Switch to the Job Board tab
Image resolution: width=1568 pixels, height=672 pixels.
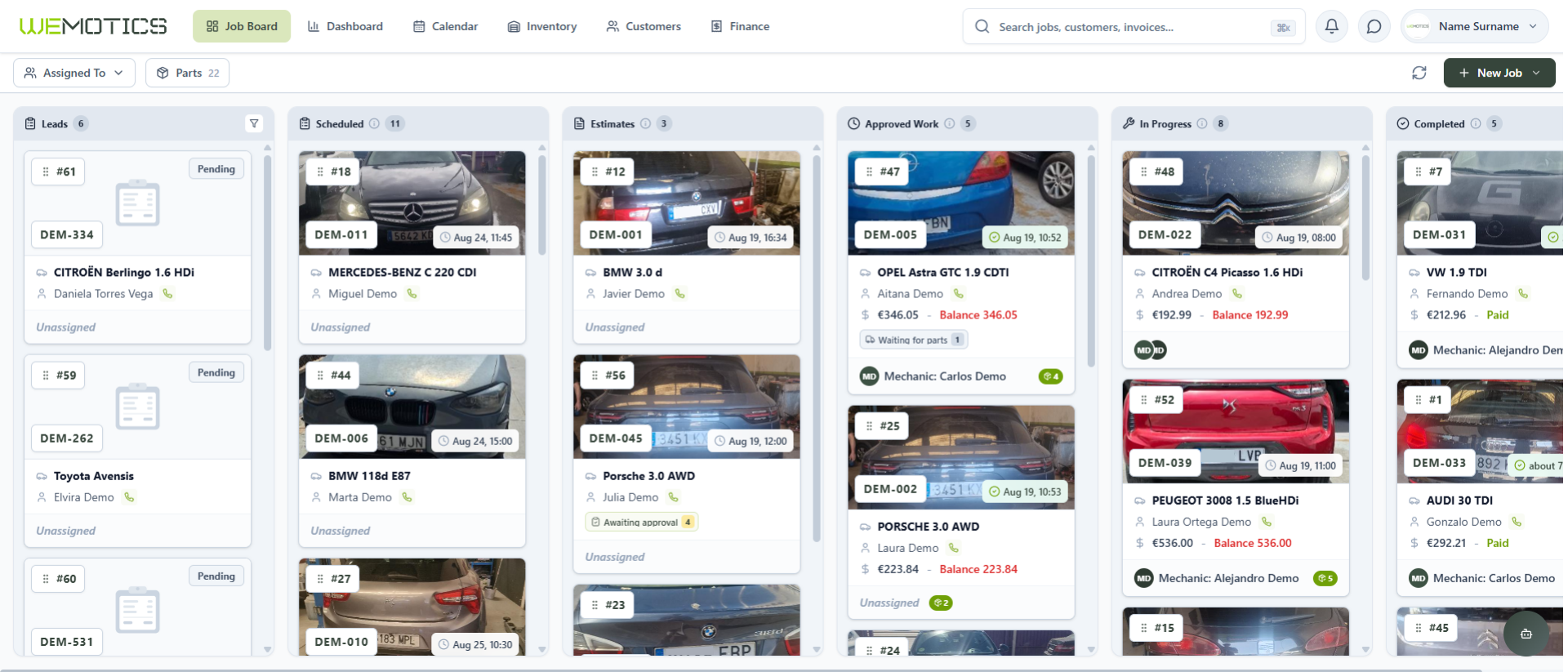click(242, 26)
